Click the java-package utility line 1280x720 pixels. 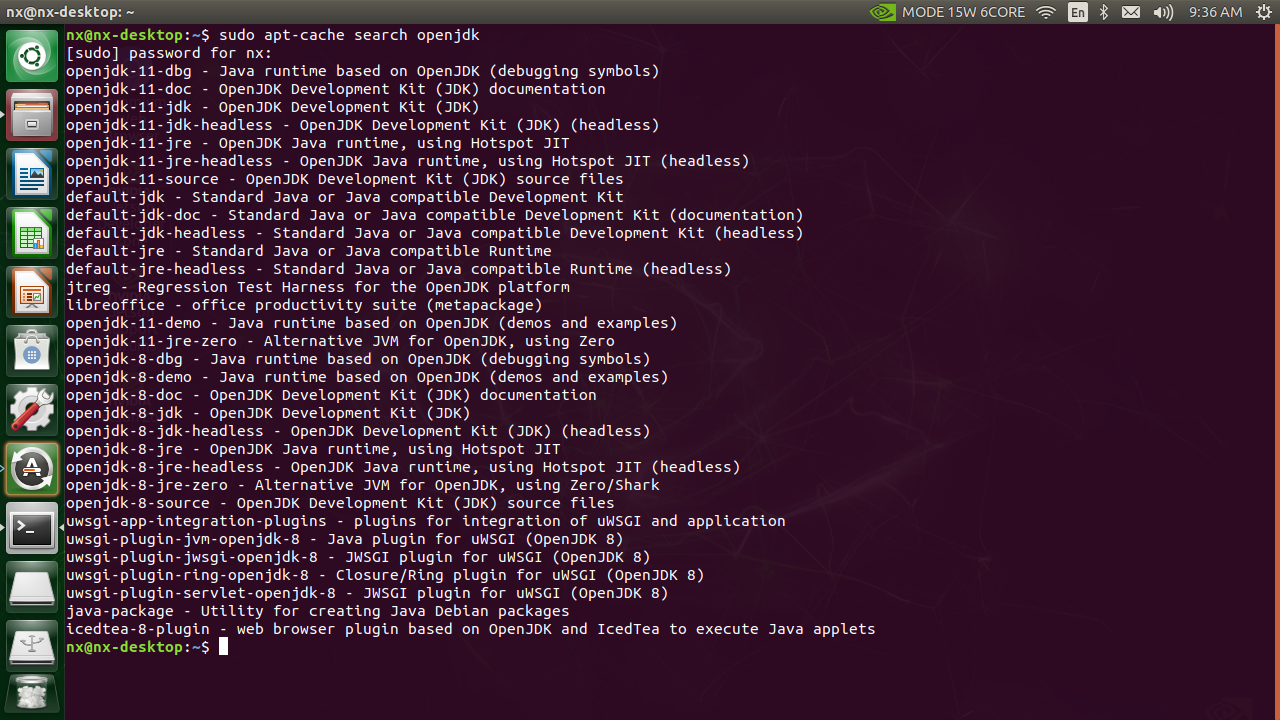(x=318, y=611)
